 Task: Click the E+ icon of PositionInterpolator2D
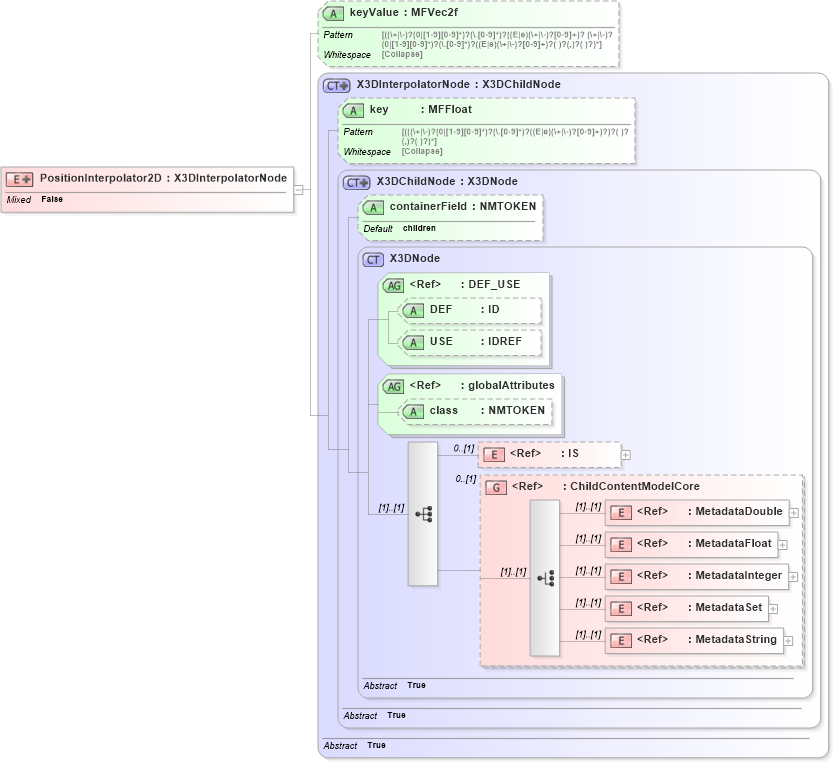tap(20, 179)
